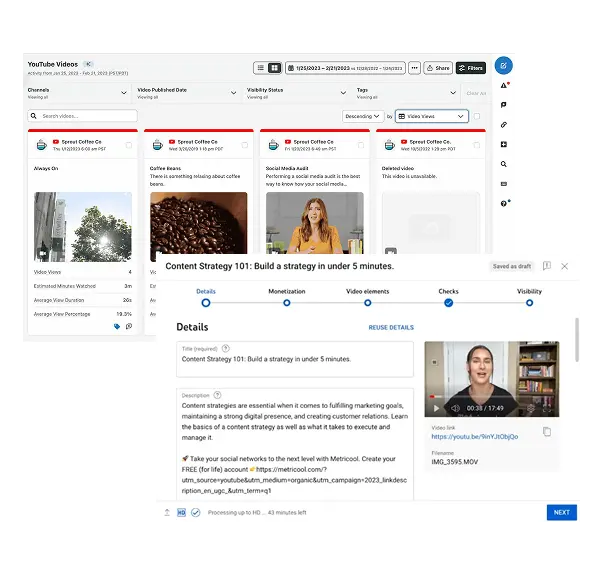Tick the select-all checkbox beside Video Views sort

pos(477,116)
